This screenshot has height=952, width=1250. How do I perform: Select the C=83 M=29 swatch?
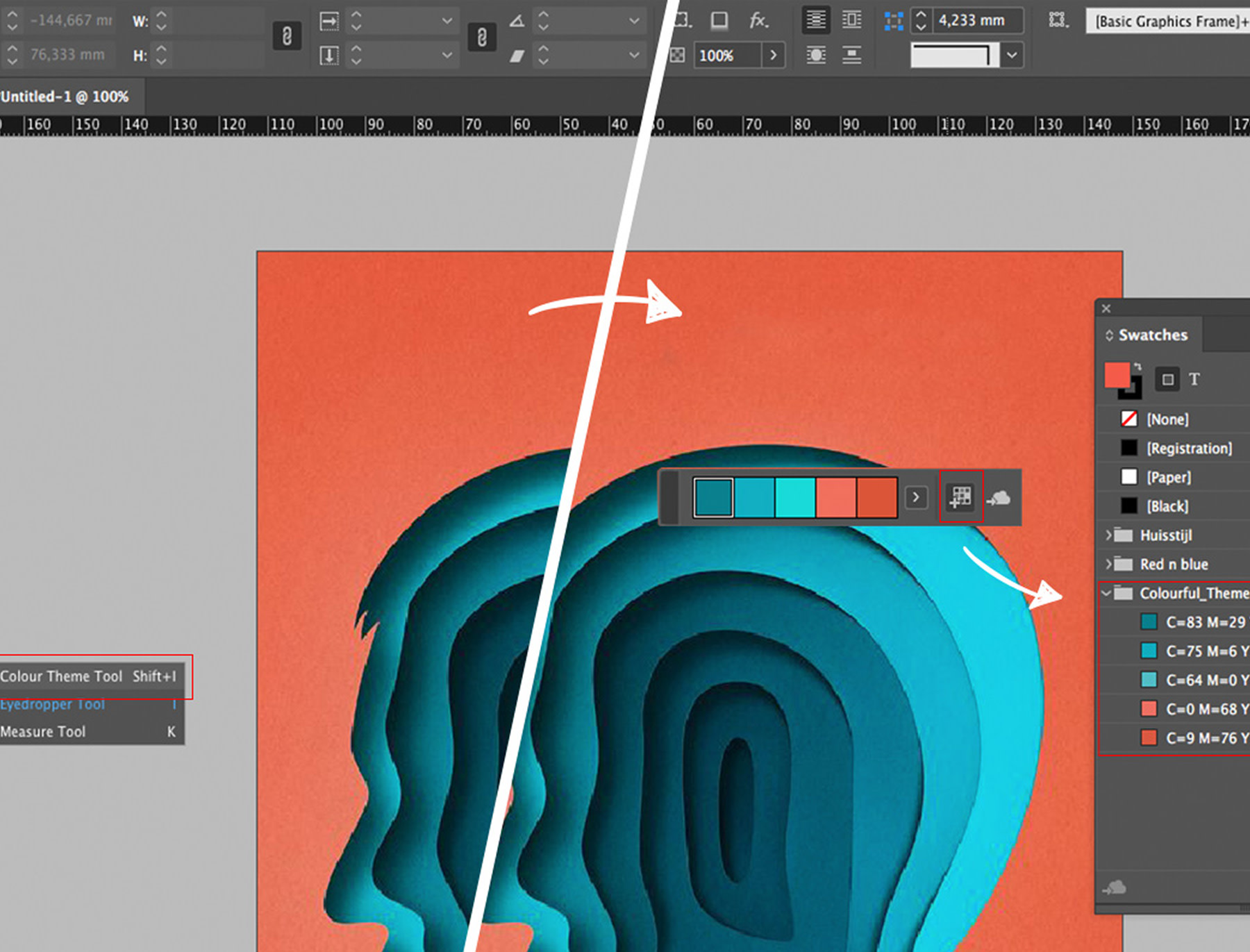(x=1174, y=622)
